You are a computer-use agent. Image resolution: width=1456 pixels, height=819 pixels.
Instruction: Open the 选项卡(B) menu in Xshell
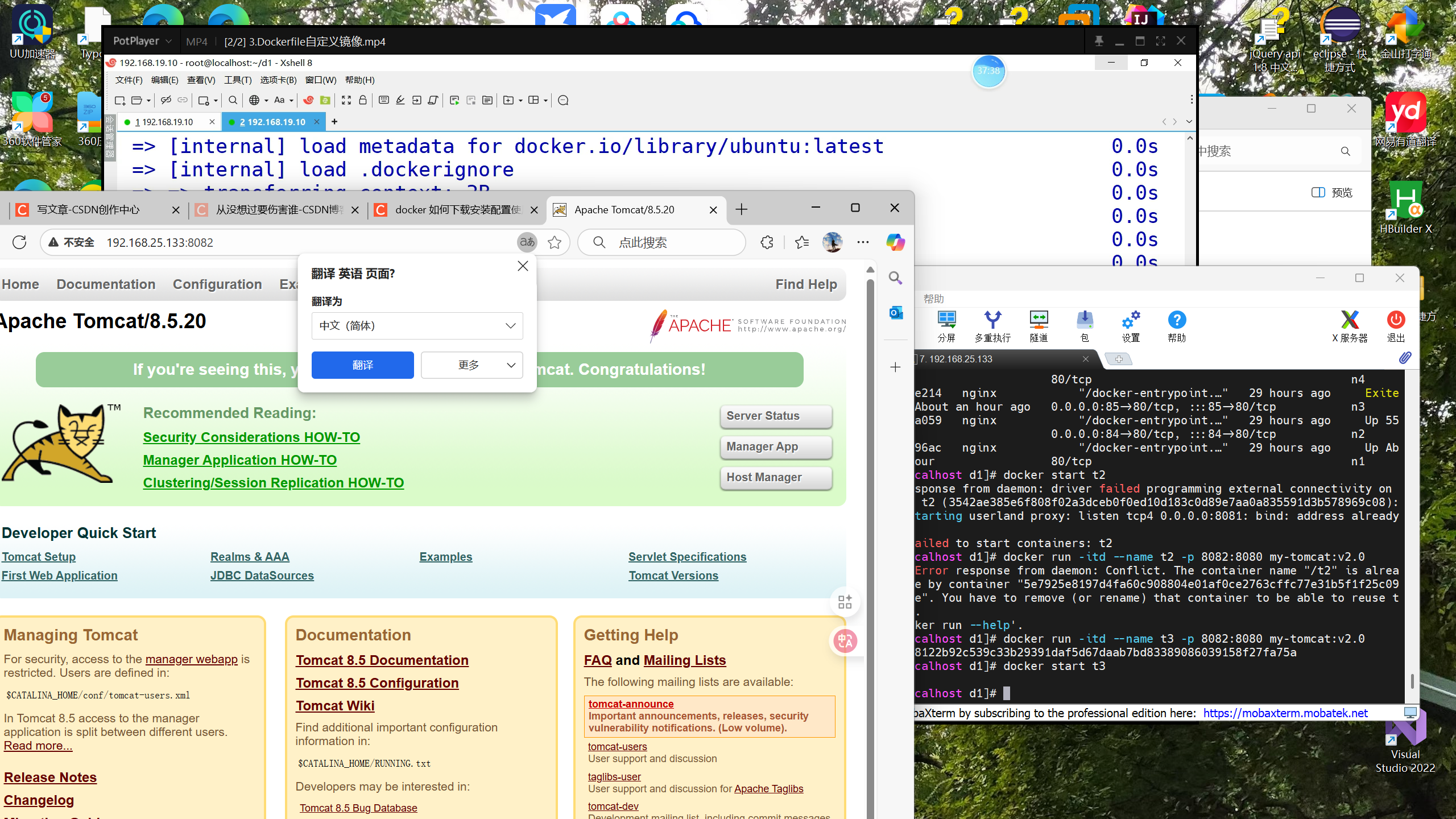click(x=278, y=80)
